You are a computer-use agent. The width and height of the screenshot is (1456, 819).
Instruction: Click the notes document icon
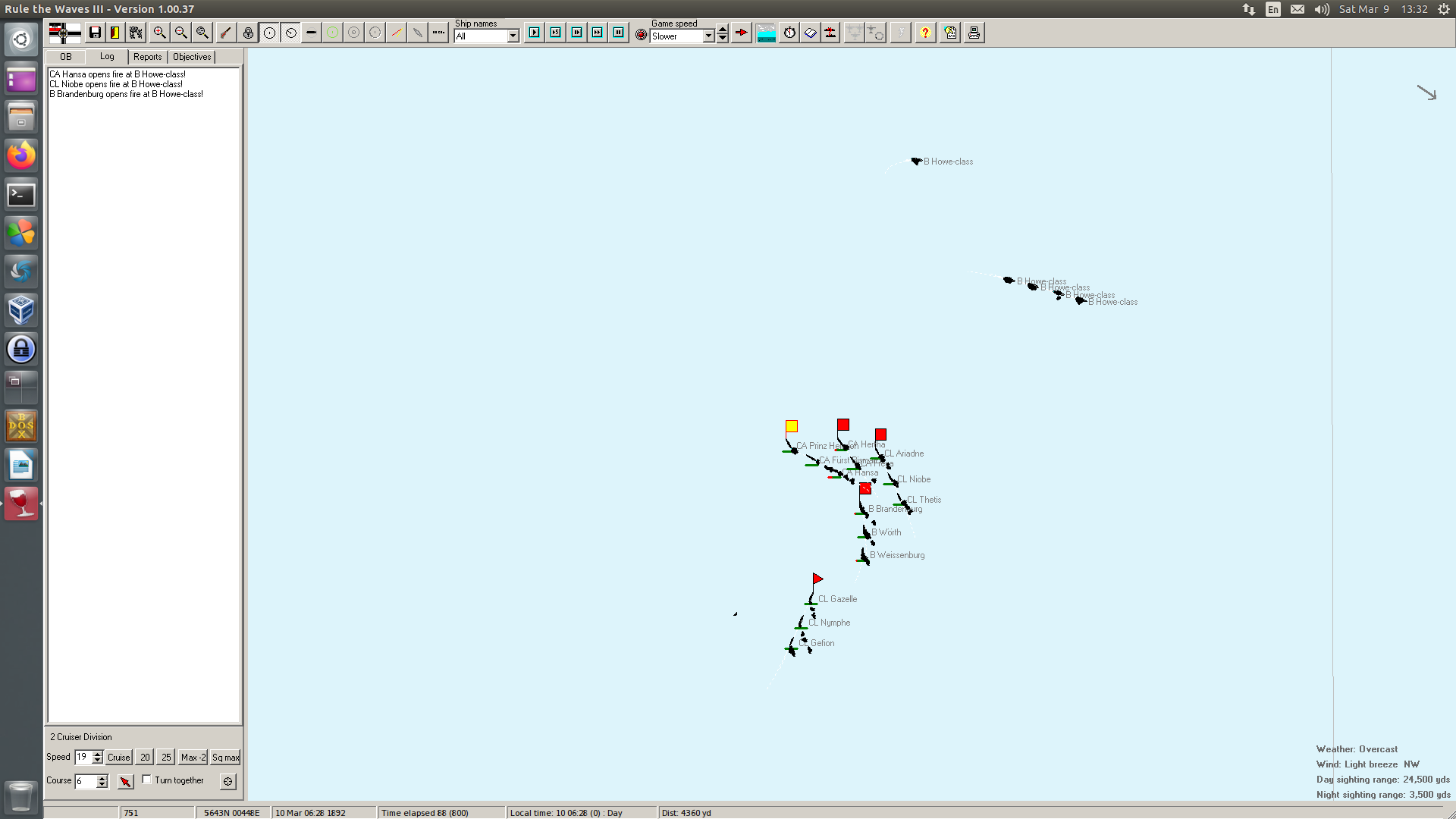tap(950, 33)
